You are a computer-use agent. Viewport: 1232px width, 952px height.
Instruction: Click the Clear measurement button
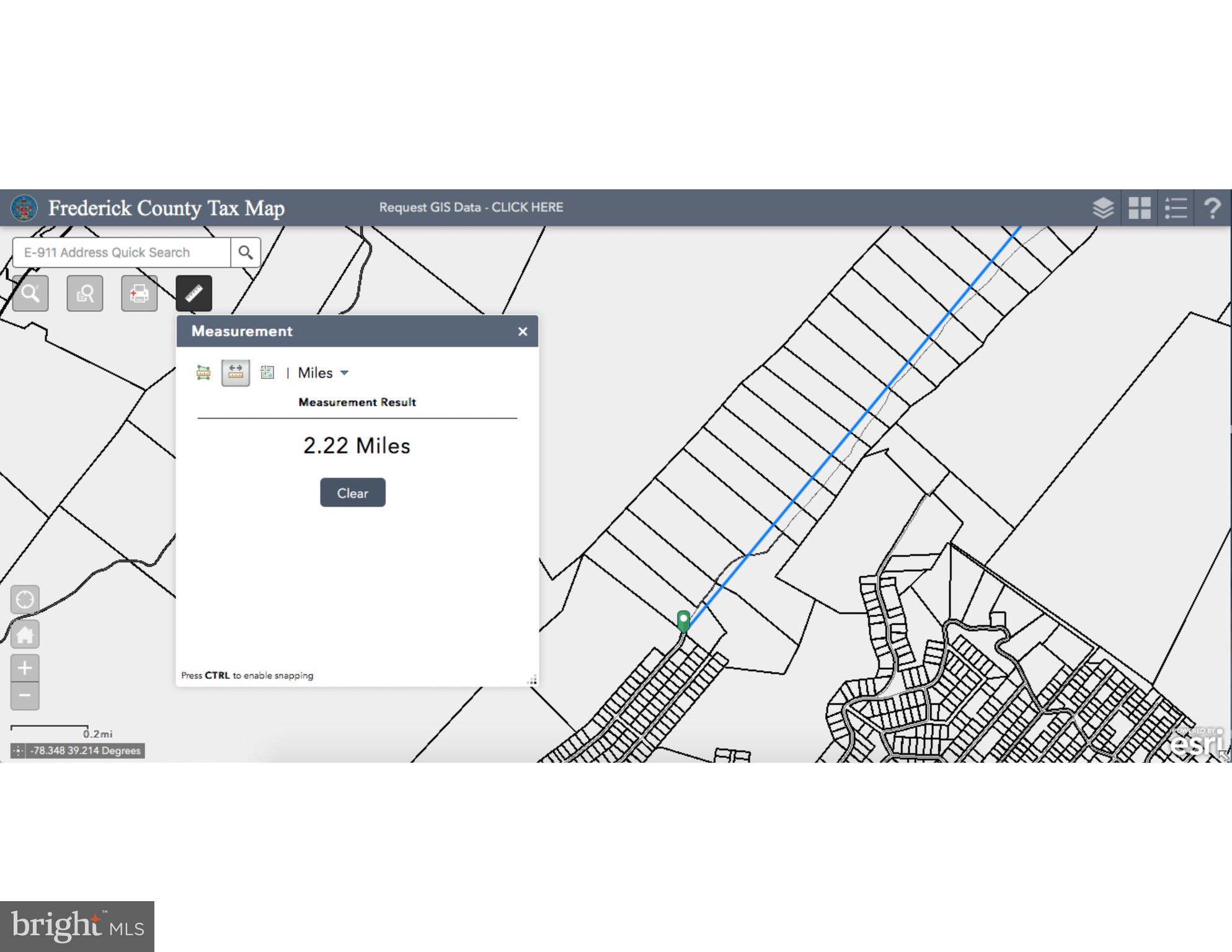[352, 492]
